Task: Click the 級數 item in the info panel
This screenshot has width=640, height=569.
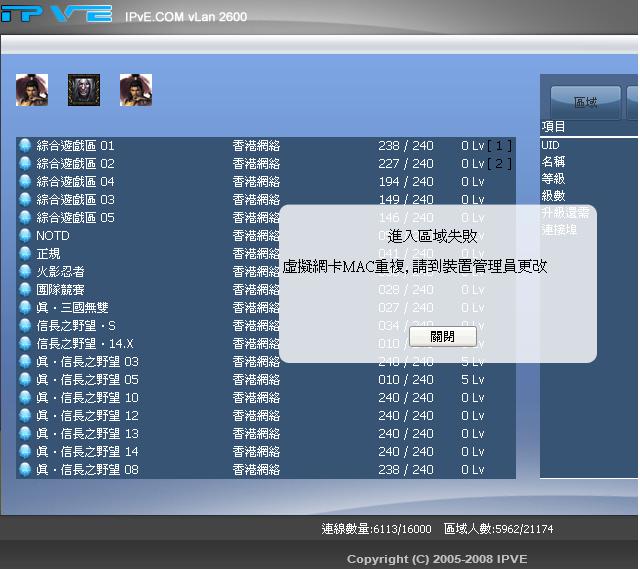Action: 553,196
